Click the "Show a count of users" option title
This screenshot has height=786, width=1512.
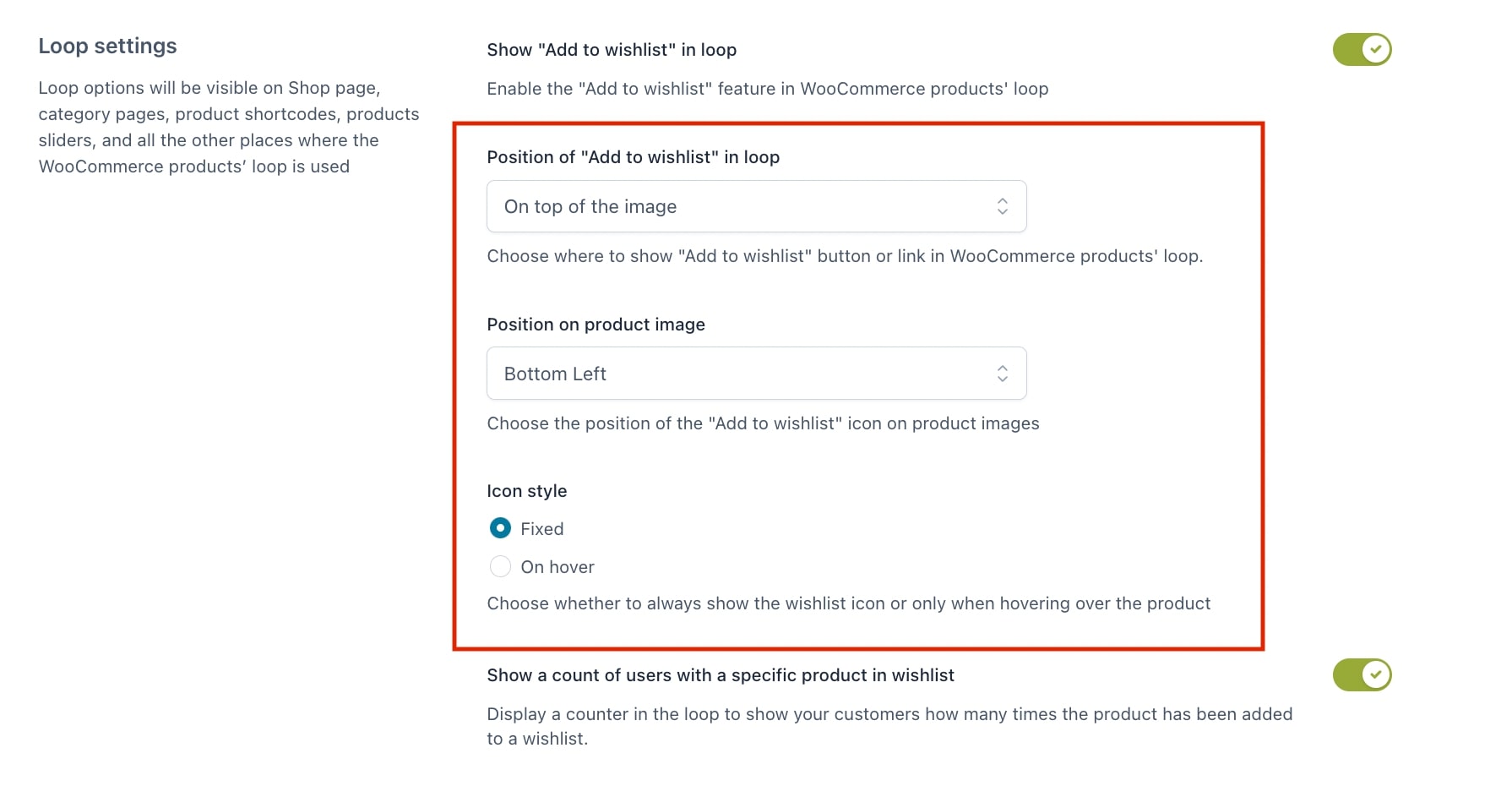721,675
